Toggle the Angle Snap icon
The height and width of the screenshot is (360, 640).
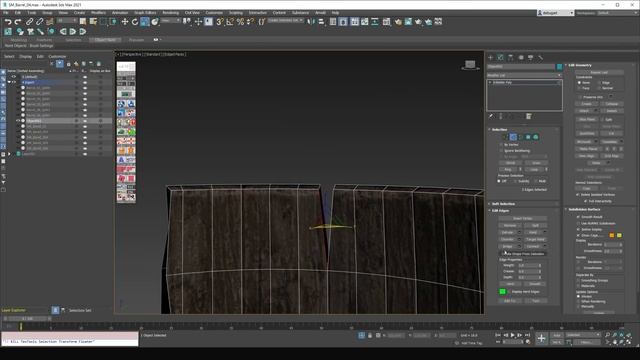coord(230,22)
